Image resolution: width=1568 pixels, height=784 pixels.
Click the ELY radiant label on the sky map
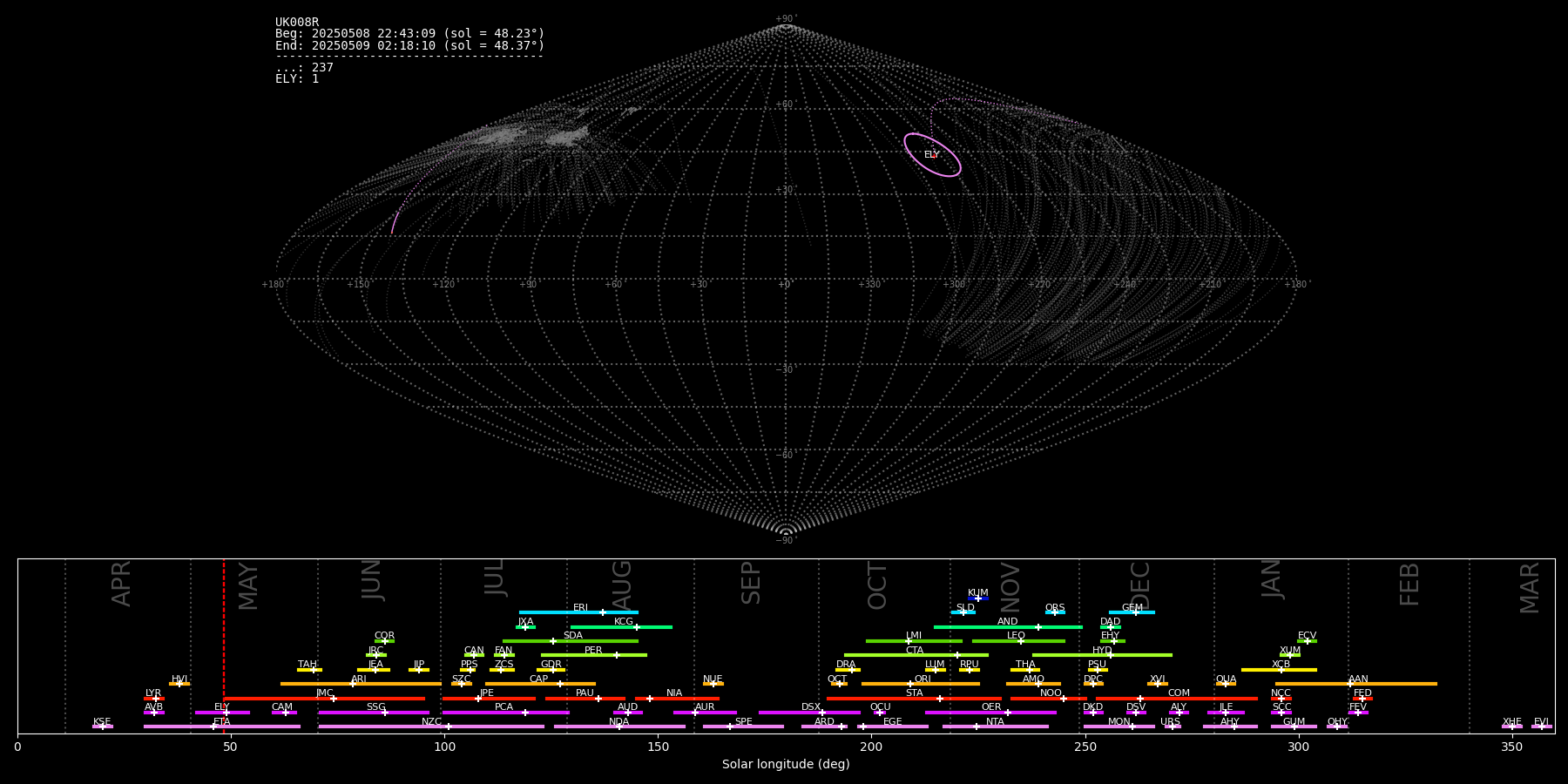coord(932,154)
